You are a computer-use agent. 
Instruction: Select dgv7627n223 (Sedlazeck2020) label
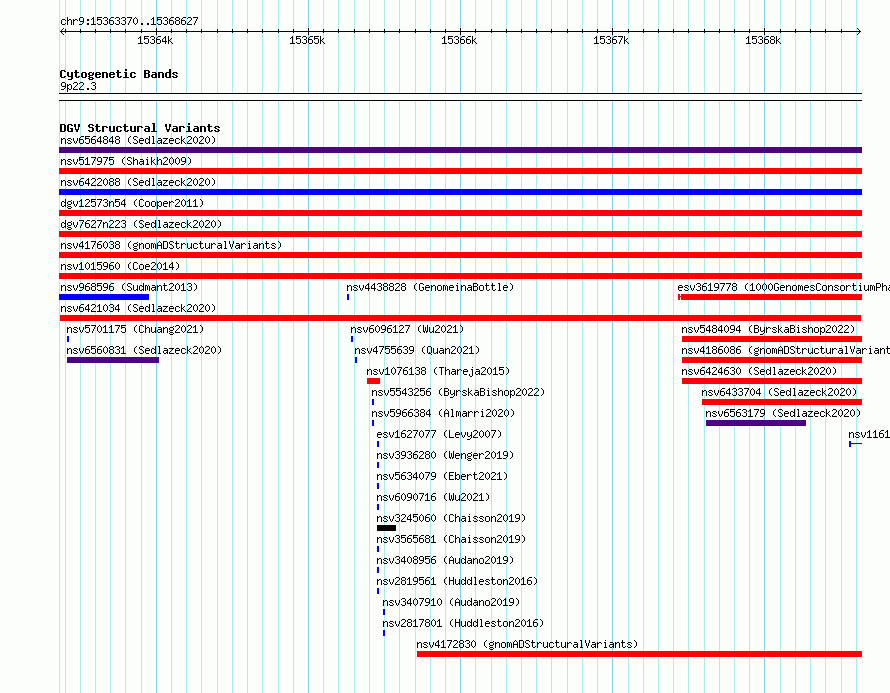tap(141, 224)
